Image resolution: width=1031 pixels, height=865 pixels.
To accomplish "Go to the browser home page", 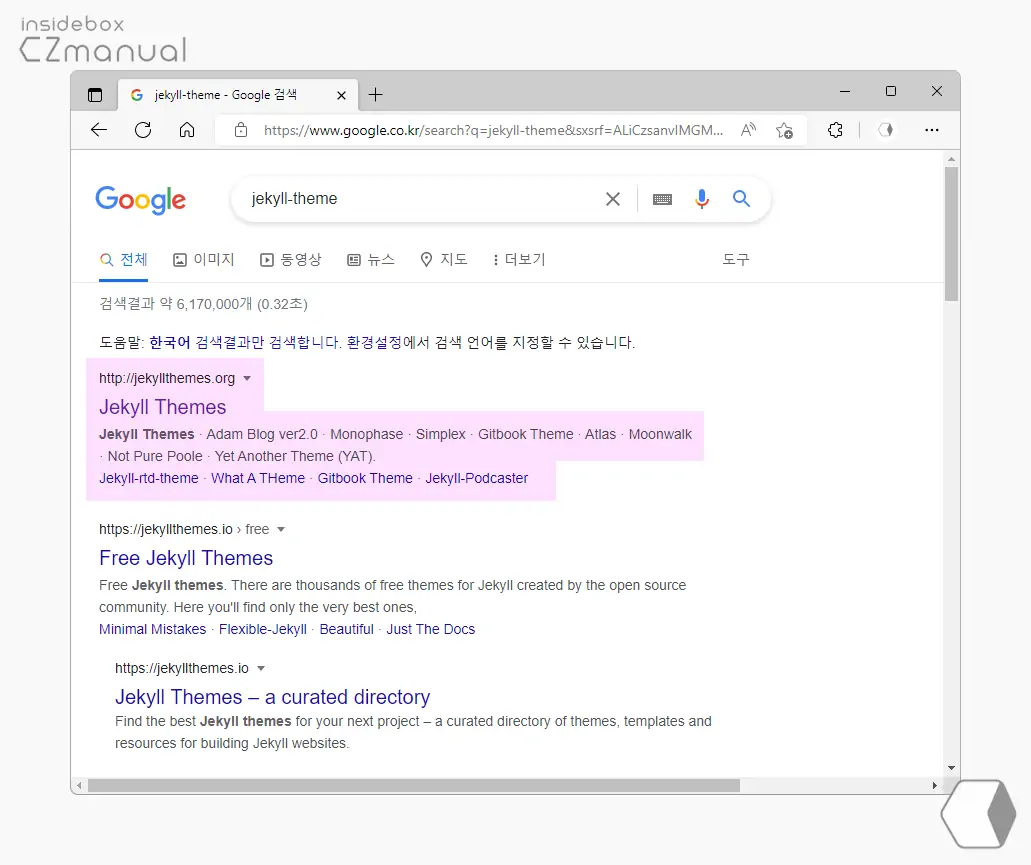I will 187,129.
